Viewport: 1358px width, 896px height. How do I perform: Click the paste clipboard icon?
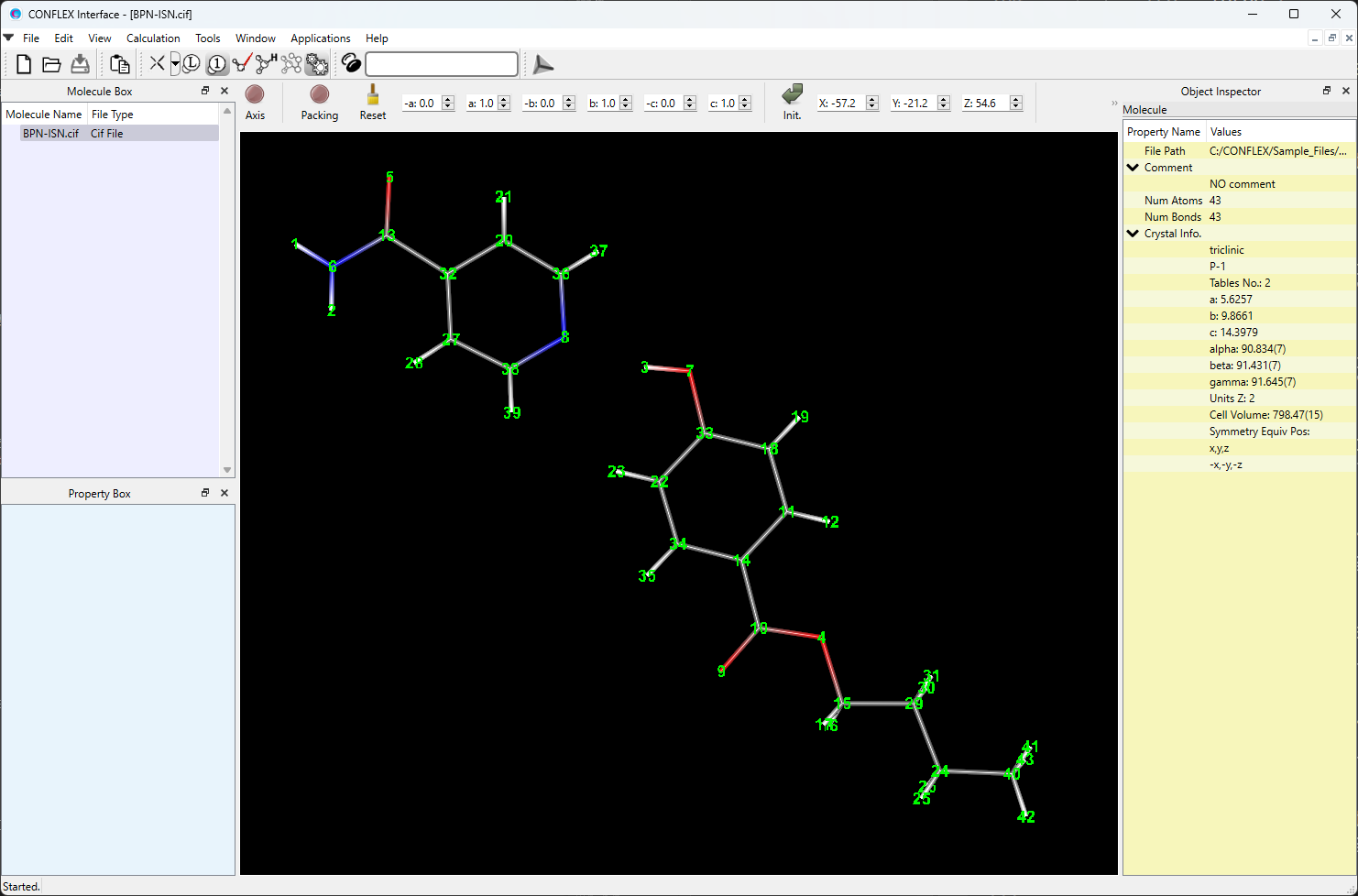[119, 64]
